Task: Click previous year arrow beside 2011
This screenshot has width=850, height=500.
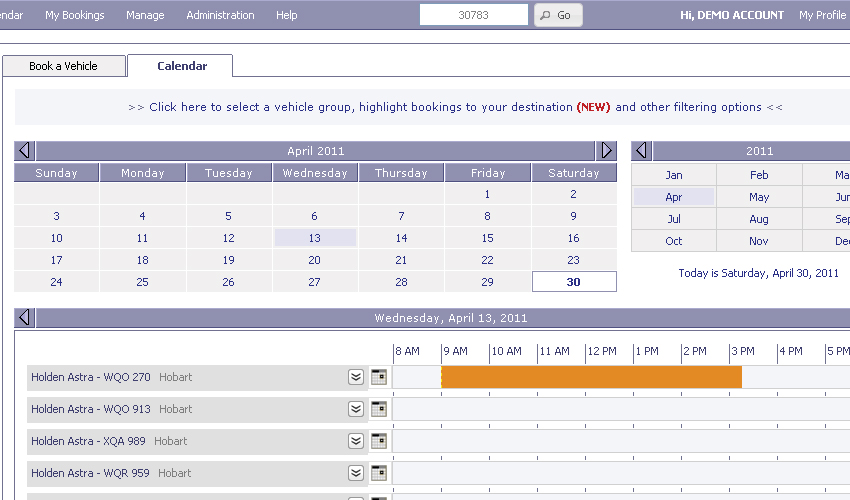Action: (642, 151)
